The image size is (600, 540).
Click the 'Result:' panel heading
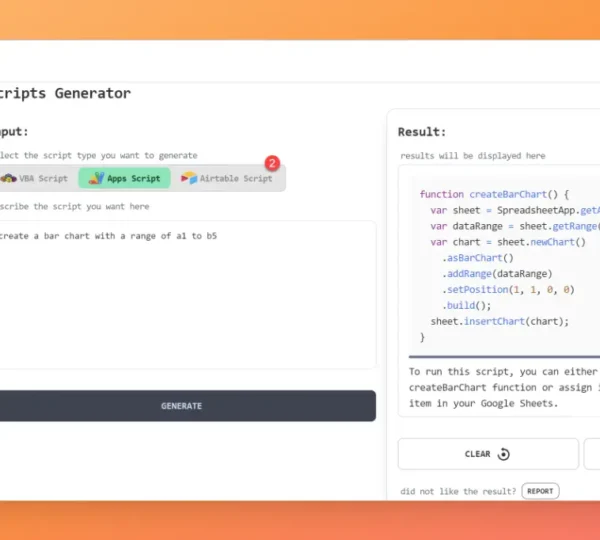[x=421, y=131]
